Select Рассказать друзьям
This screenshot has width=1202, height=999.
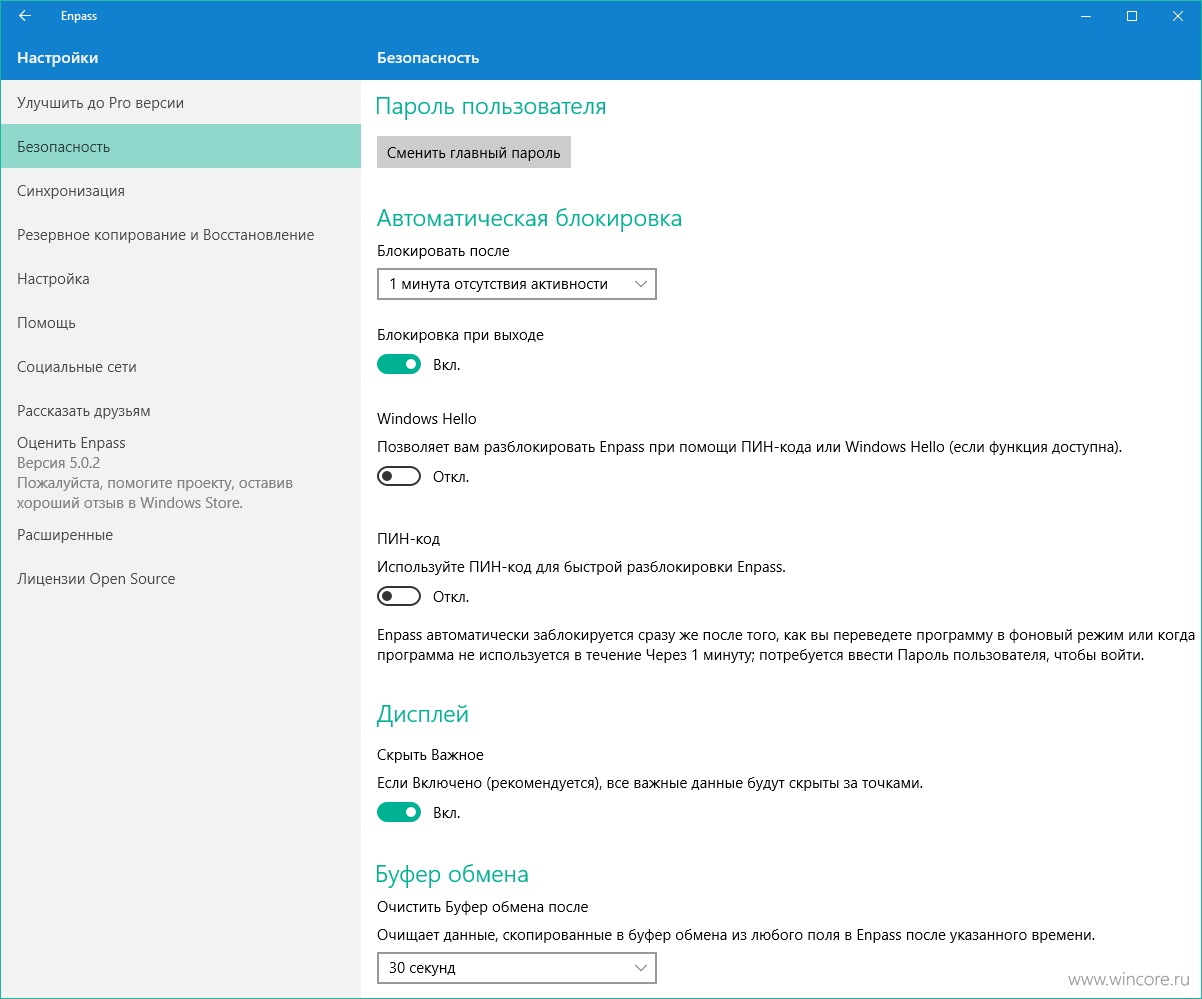pos(180,411)
